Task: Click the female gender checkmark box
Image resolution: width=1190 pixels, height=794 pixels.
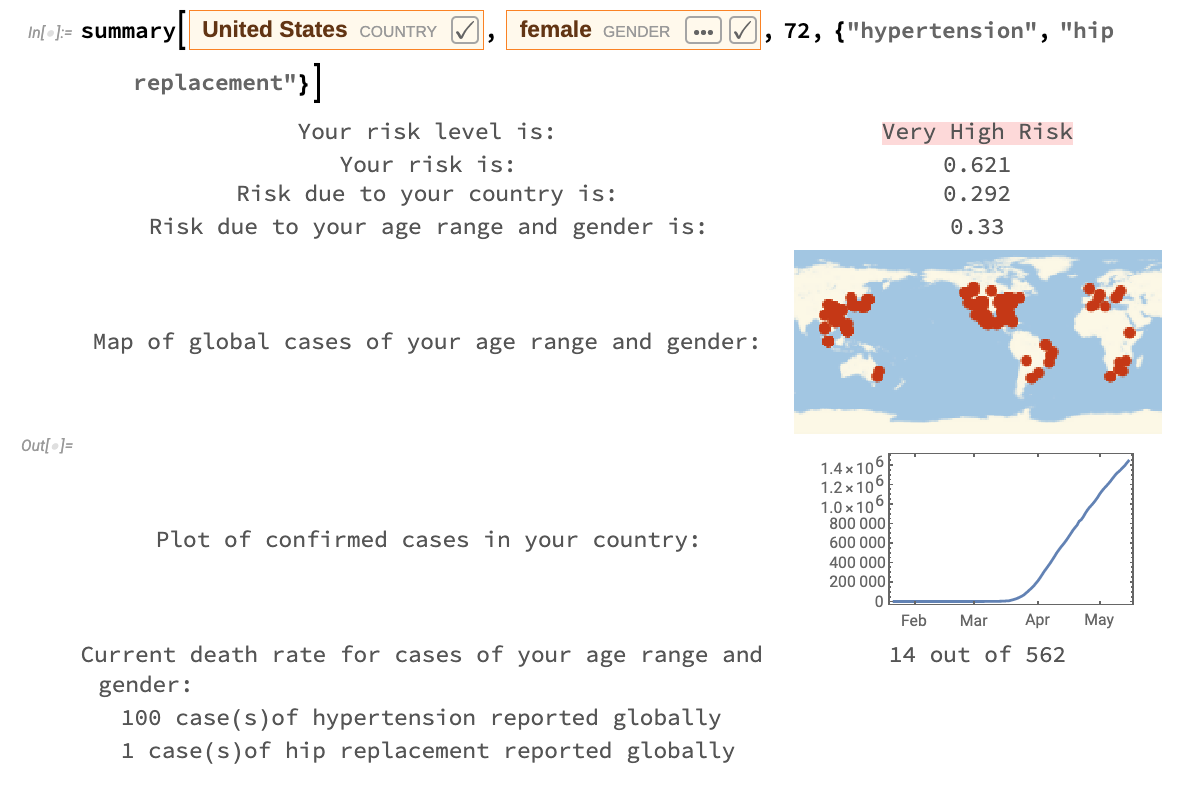Action: click(x=742, y=31)
